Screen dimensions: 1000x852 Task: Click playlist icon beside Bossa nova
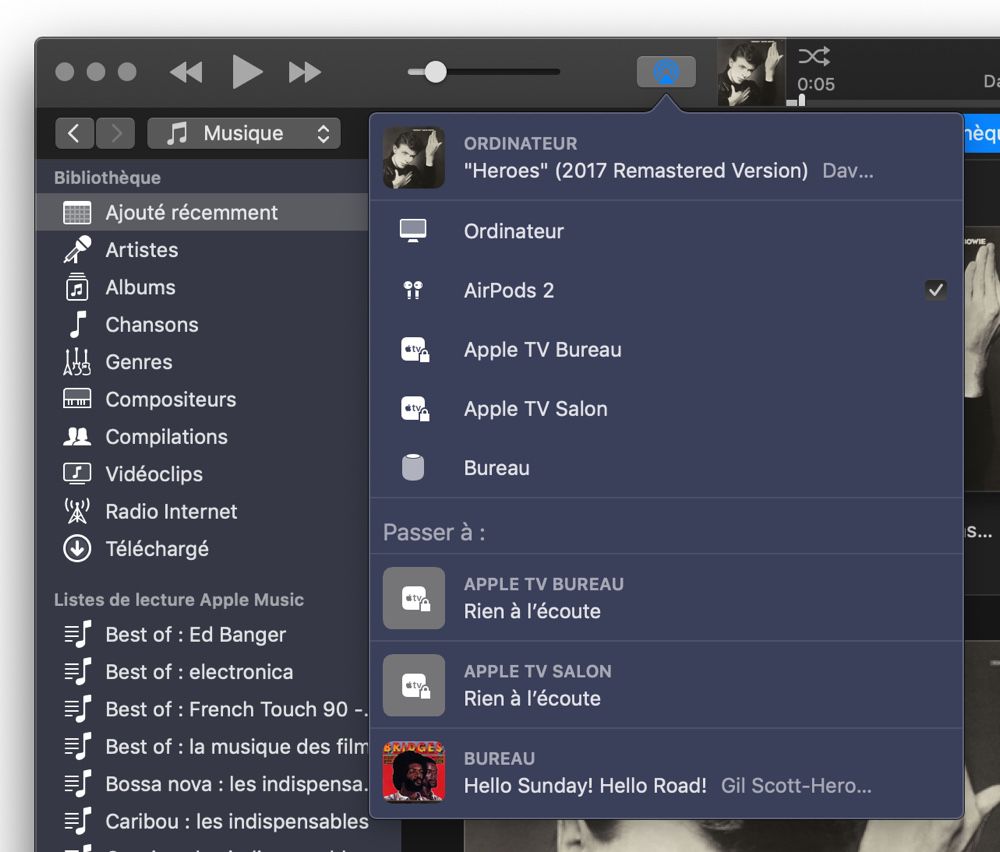78,784
